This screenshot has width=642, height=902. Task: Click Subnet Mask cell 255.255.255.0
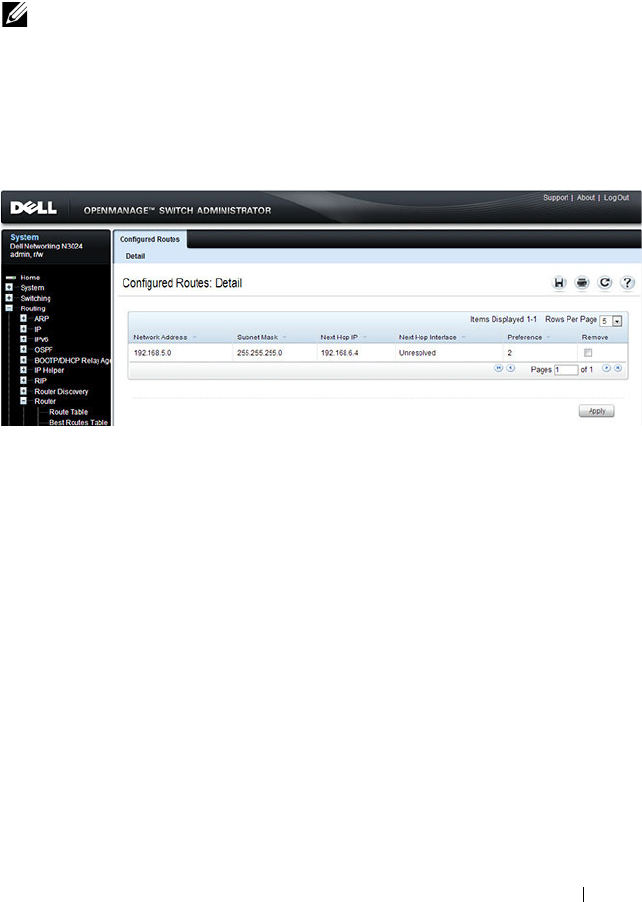259,353
